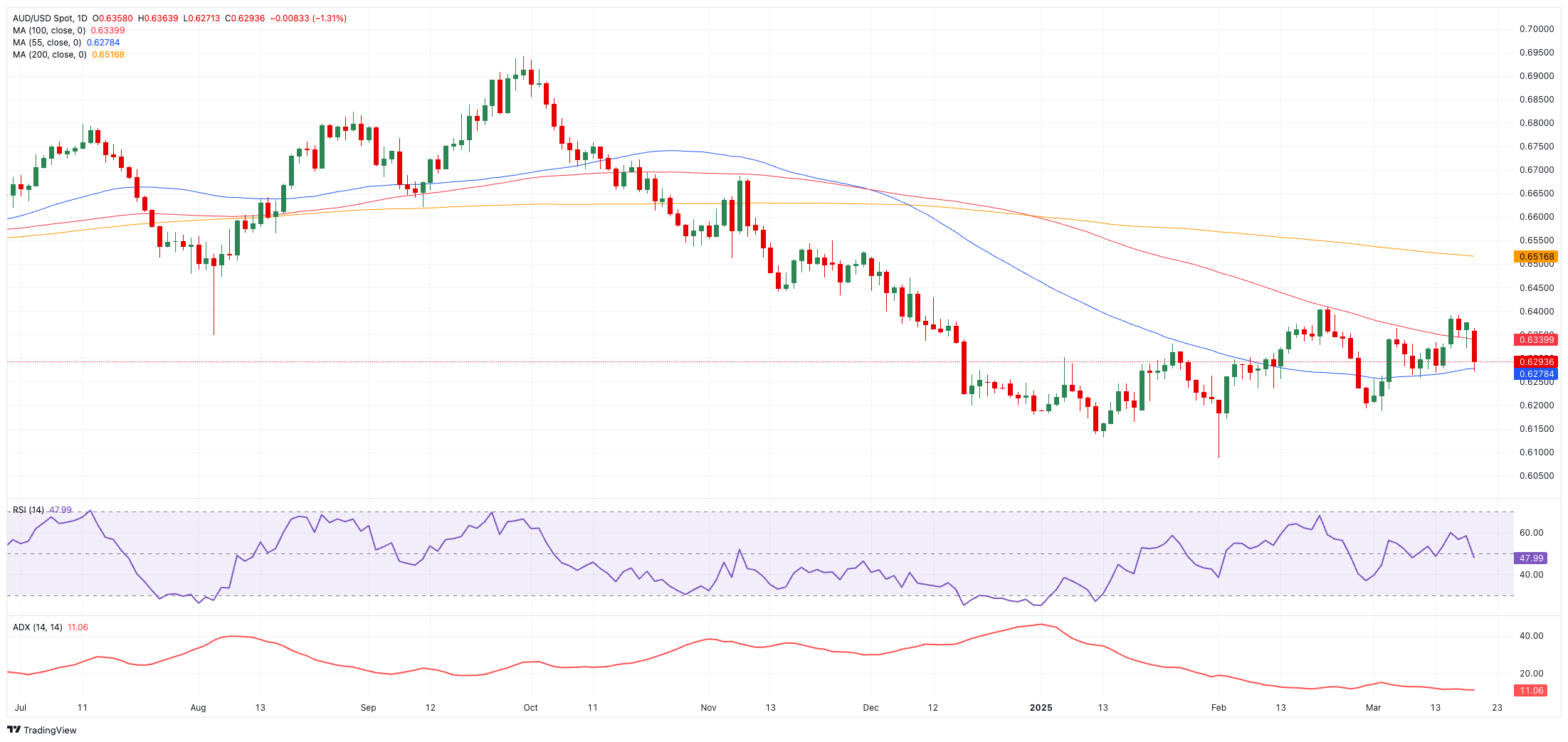1568x742 pixels.
Task: Click the current price 0.62936 tag
Action: pyautogui.click(x=1536, y=362)
